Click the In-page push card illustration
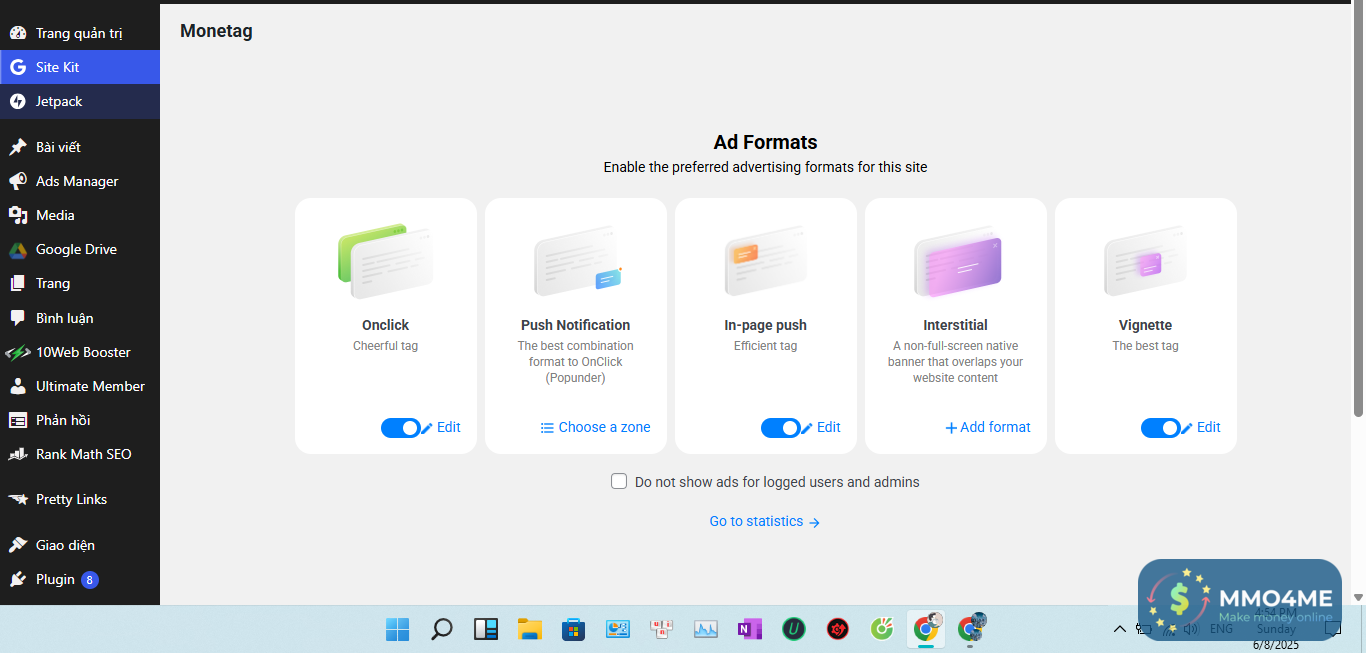The image size is (1366, 653). pos(765,262)
